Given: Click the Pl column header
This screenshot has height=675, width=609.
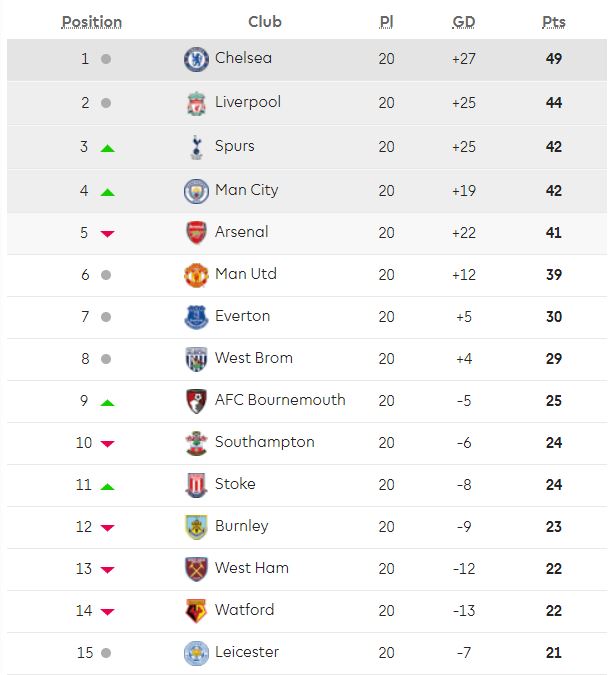Looking at the screenshot, I should pyautogui.click(x=386, y=22).
